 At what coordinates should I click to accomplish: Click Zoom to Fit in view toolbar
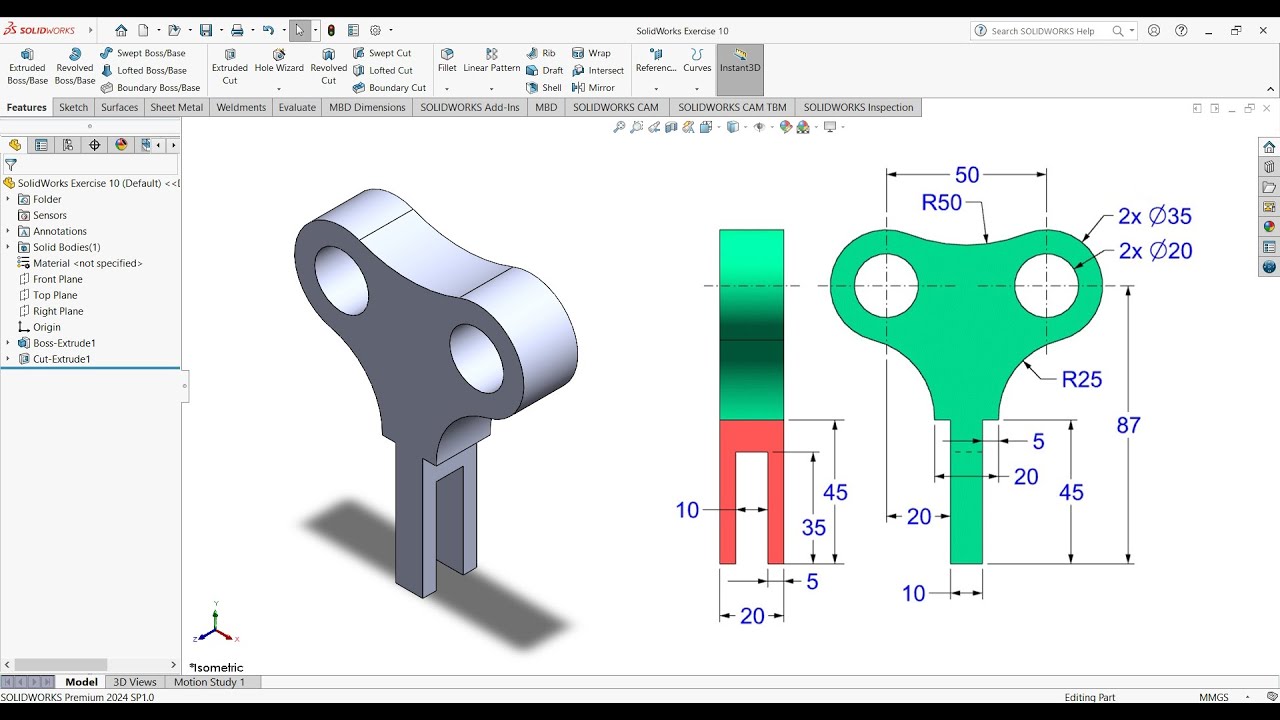[x=619, y=127]
